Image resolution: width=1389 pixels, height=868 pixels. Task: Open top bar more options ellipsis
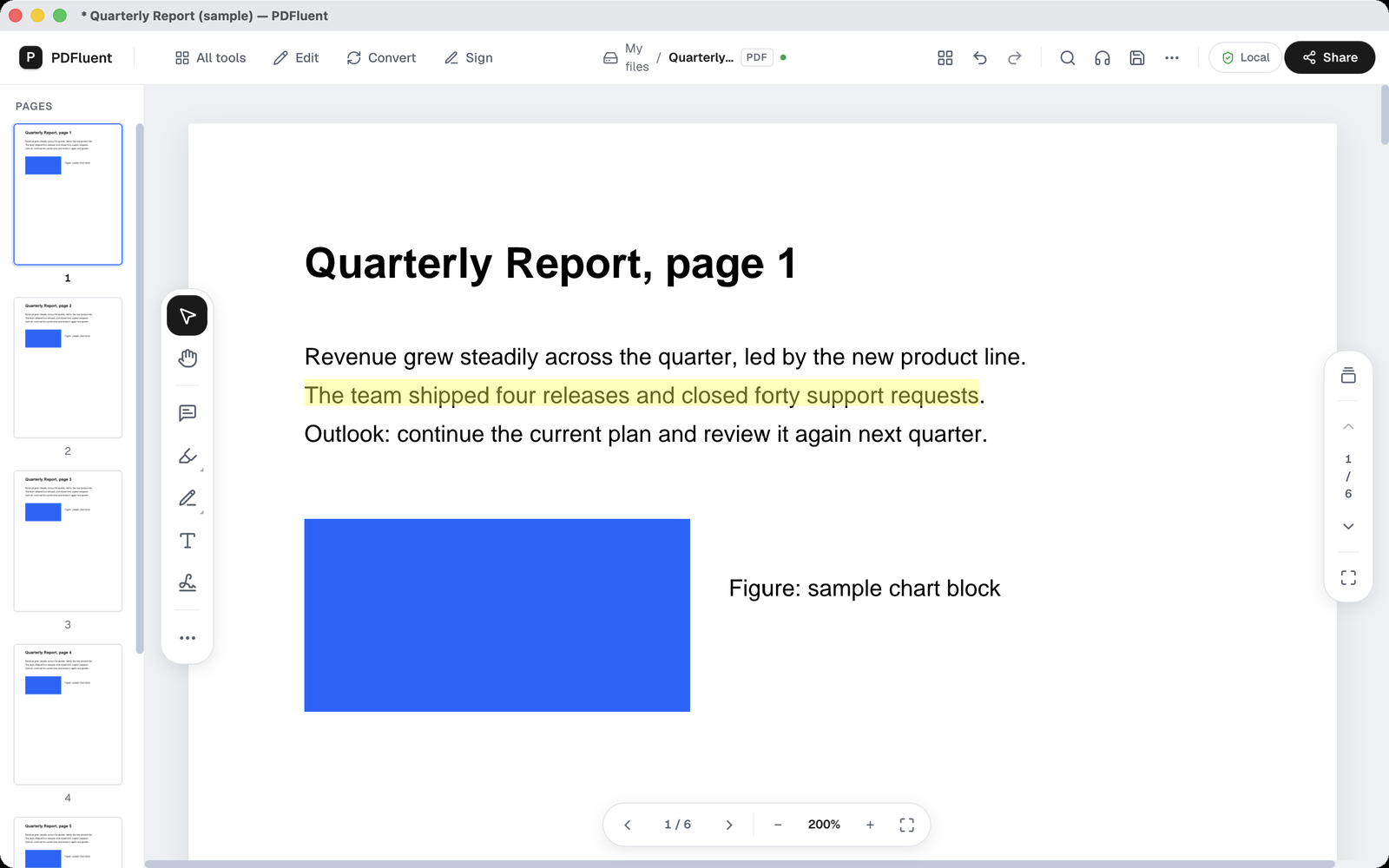tap(1172, 57)
